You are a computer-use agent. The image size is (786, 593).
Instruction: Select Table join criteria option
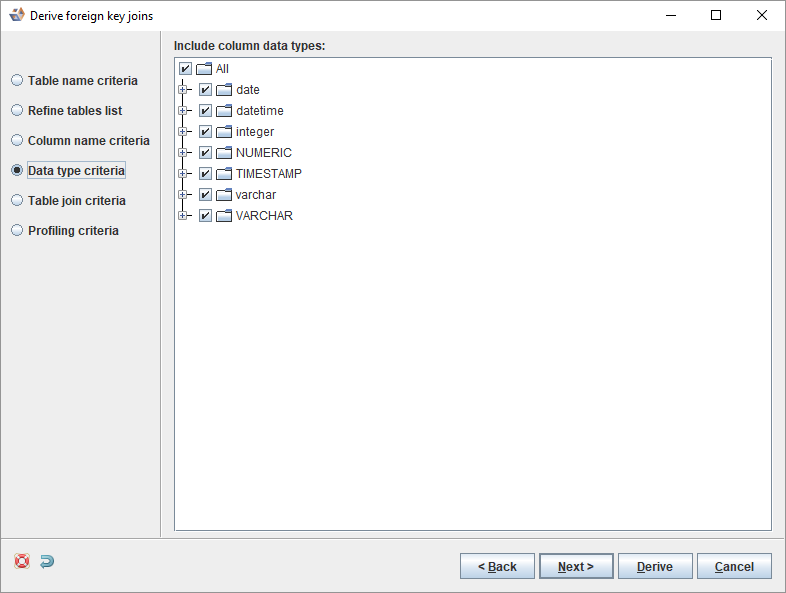tap(17, 201)
